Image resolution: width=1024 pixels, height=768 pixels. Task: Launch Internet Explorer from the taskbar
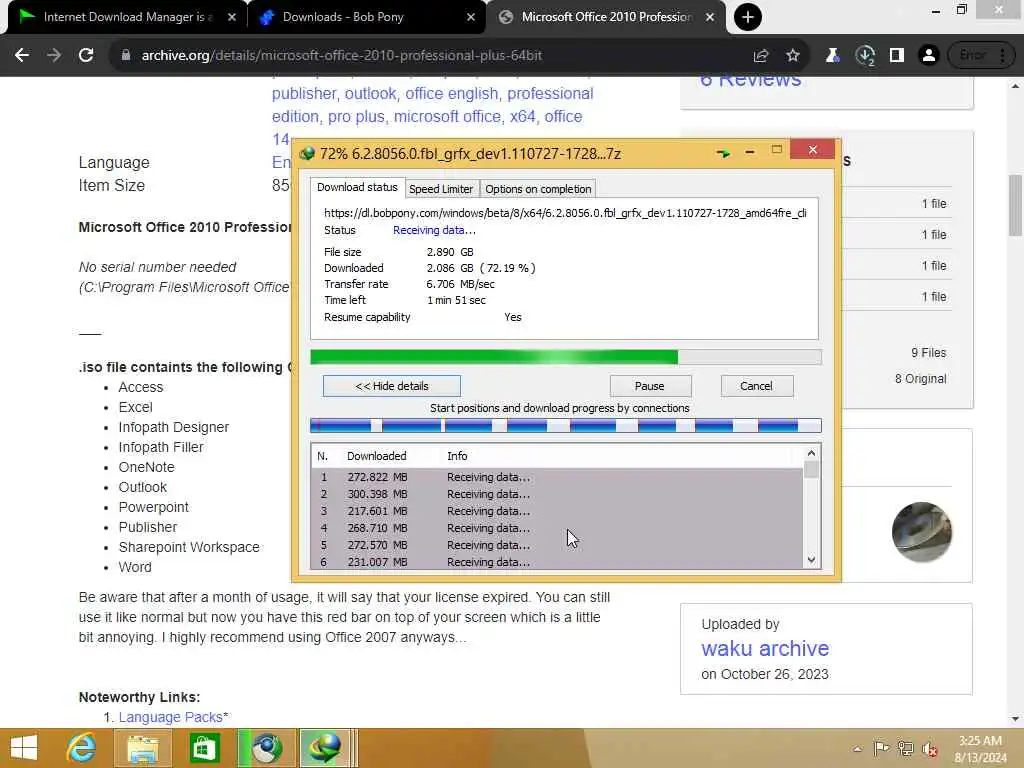click(x=81, y=748)
